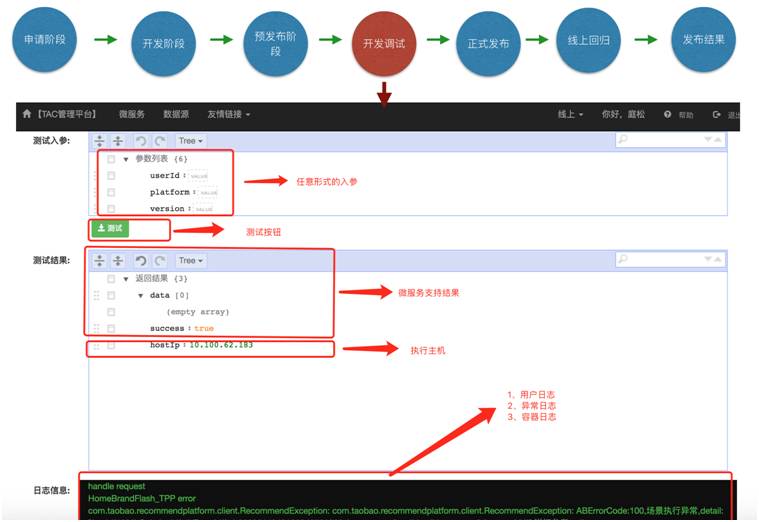
Task: Click the TAC管理平台 home icon
Action: [x=27, y=114]
